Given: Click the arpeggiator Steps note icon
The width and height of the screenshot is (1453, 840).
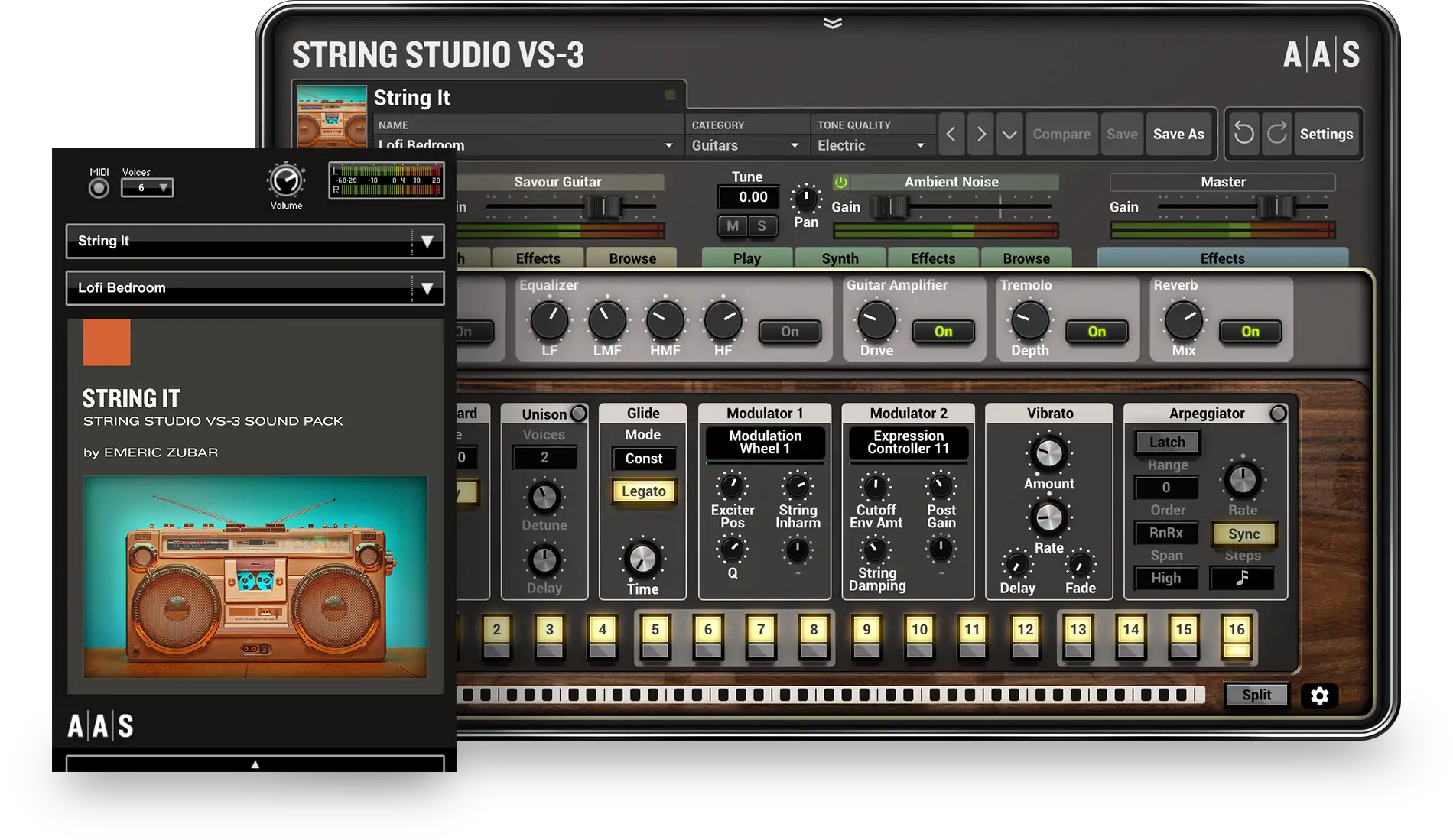Looking at the screenshot, I should pyautogui.click(x=1242, y=579).
